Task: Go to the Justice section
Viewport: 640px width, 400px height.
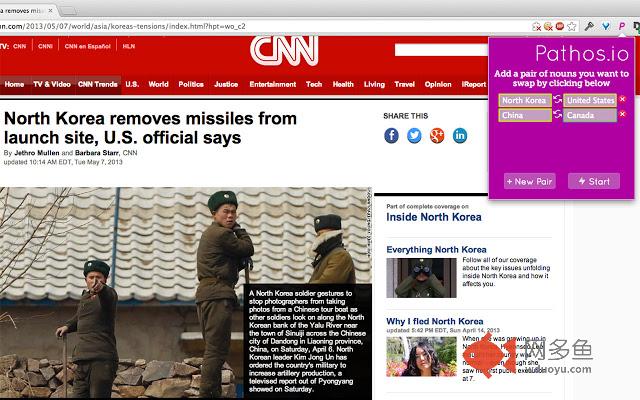Action: [226, 84]
